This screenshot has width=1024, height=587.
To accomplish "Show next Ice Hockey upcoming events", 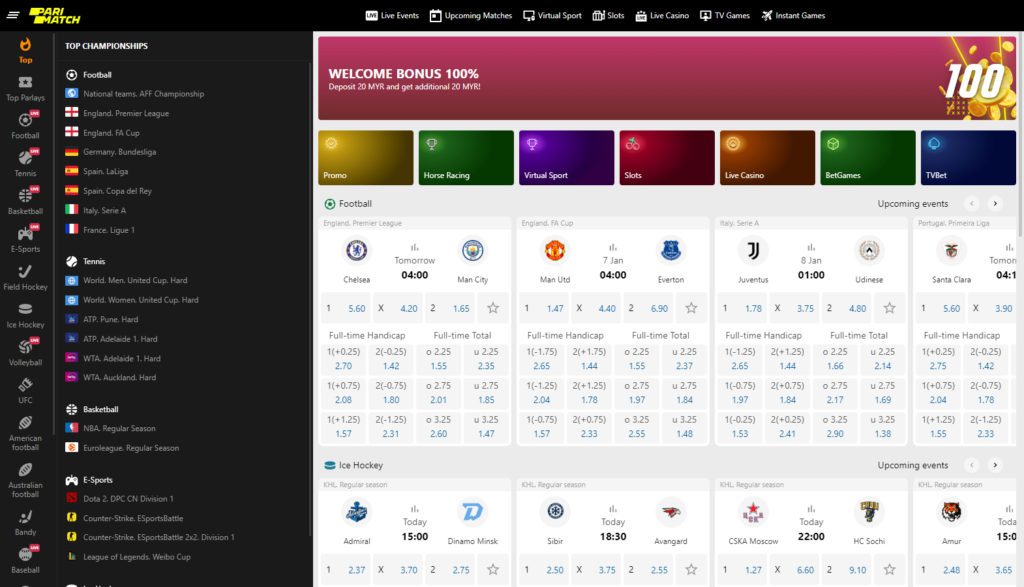I will [995, 465].
